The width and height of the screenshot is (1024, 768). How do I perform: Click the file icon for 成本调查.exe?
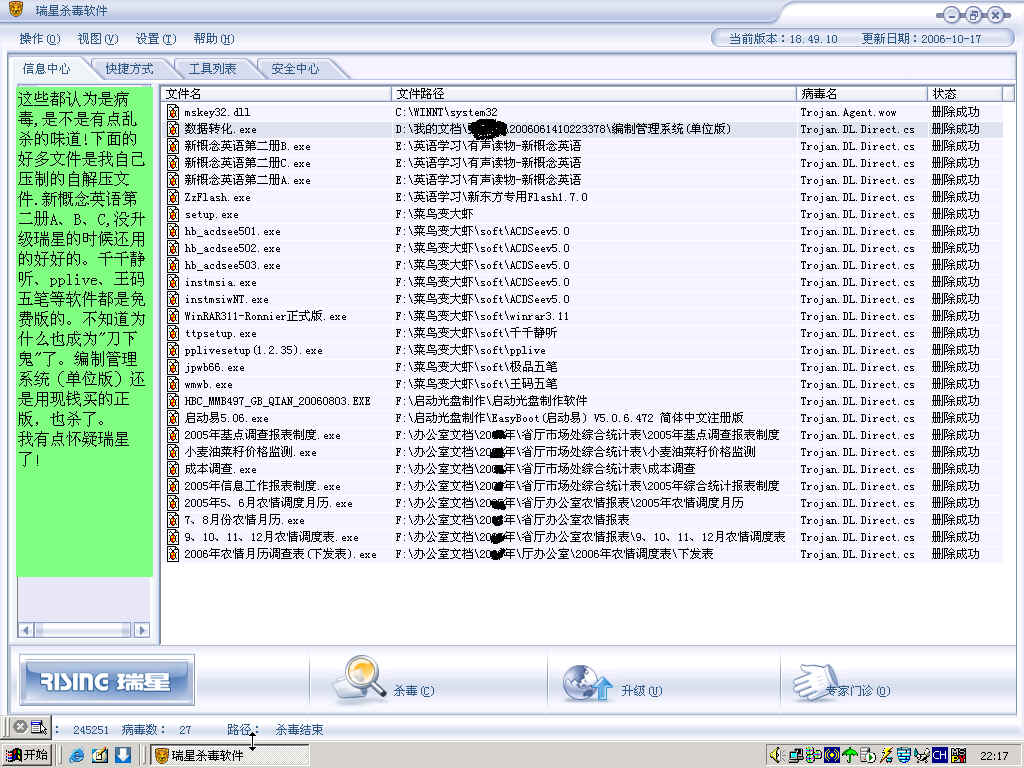coord(172,469)
